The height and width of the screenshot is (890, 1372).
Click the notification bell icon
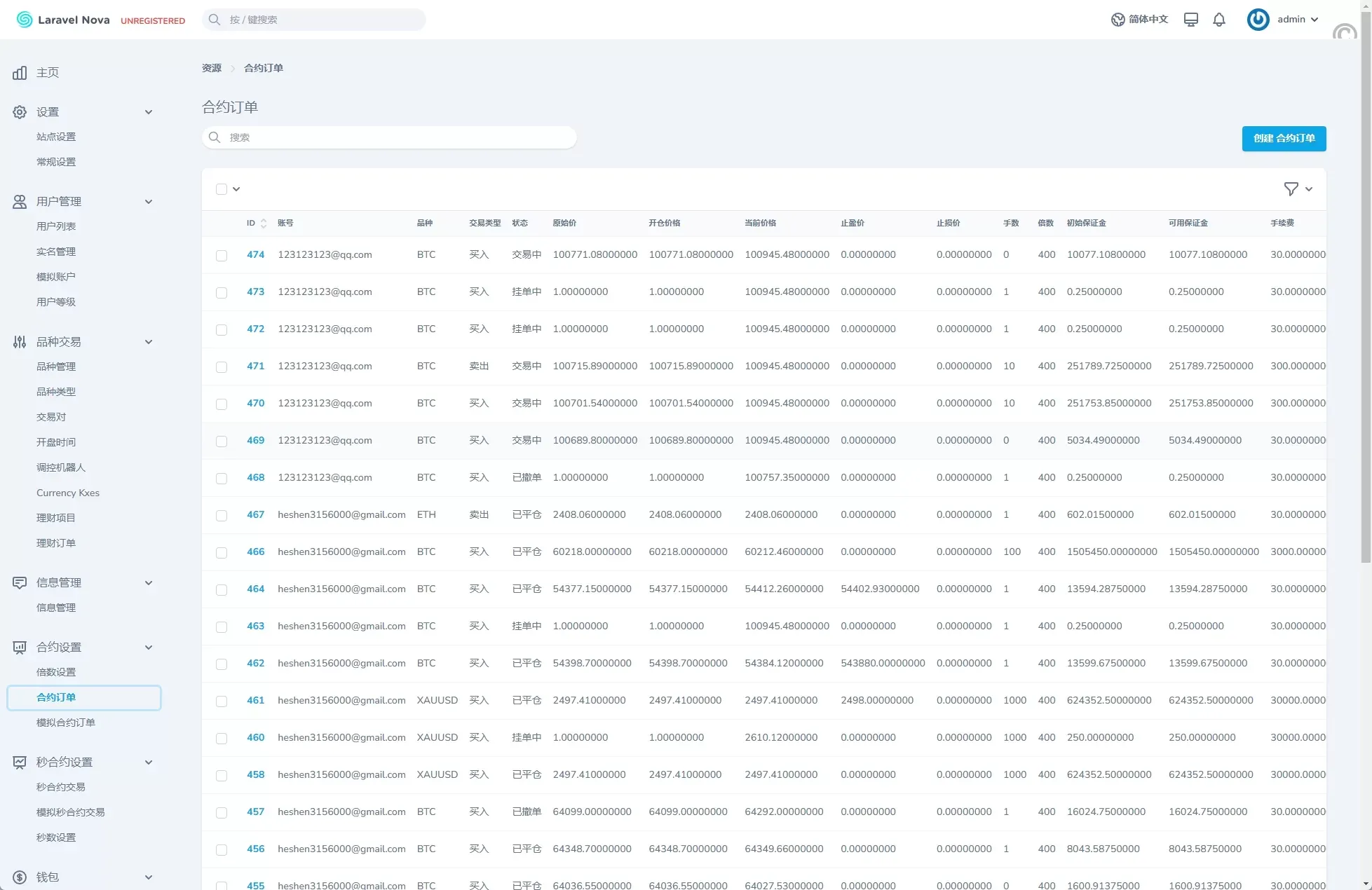(1219, 20)
